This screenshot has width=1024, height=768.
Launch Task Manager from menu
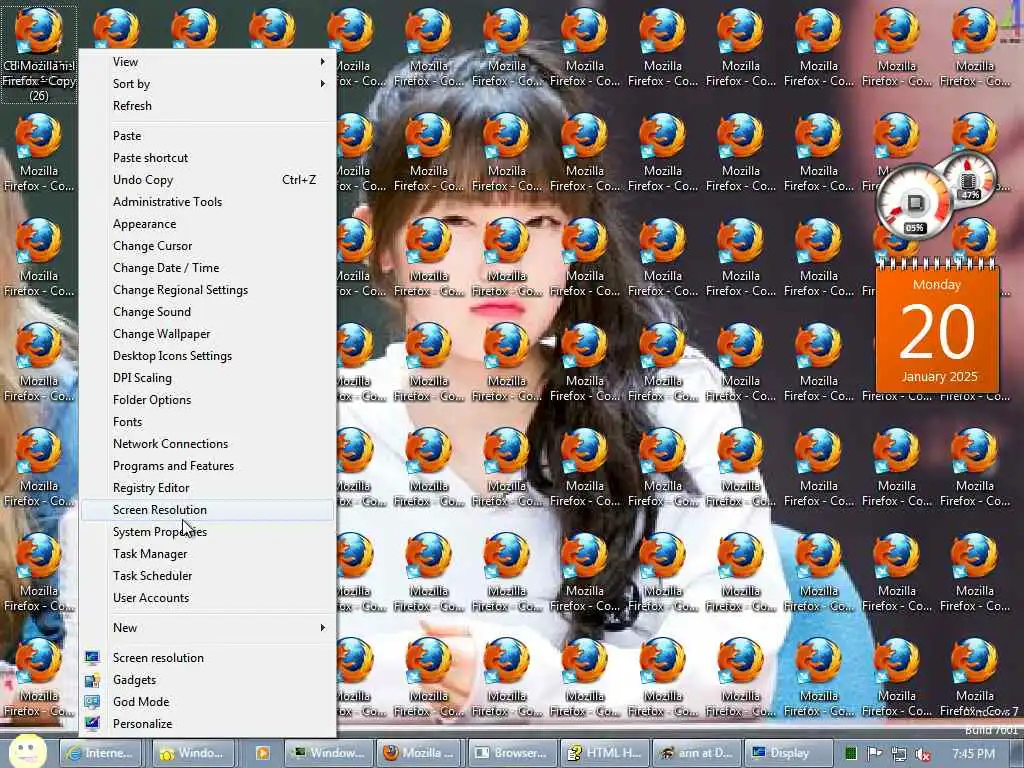pos(208,554)
